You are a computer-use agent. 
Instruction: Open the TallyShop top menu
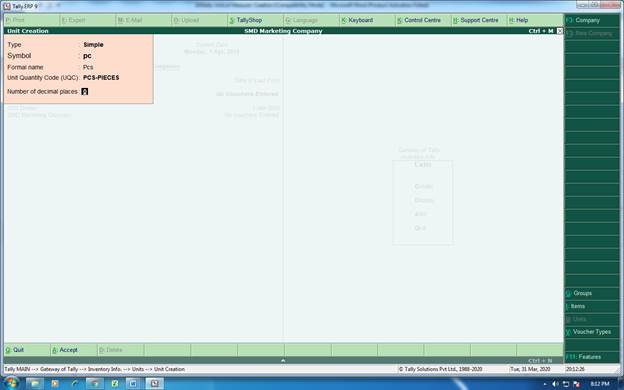(246, 20)
